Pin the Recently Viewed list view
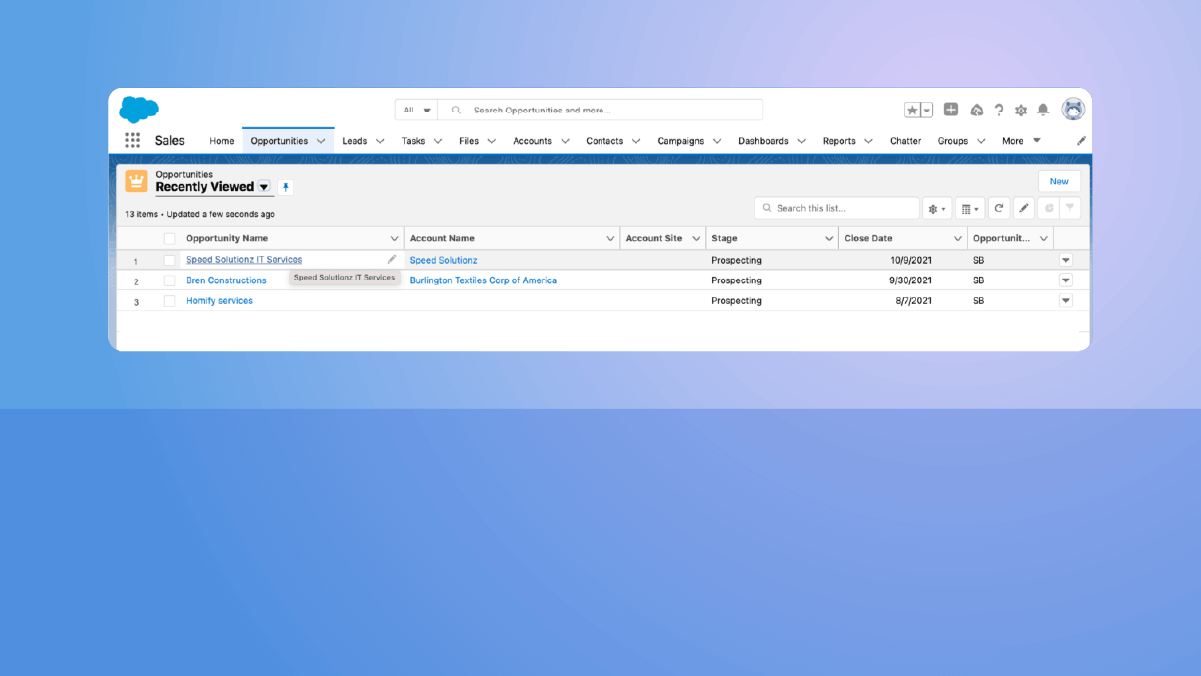The width and height of the screenshot is (1201, 676). [286, 187]
